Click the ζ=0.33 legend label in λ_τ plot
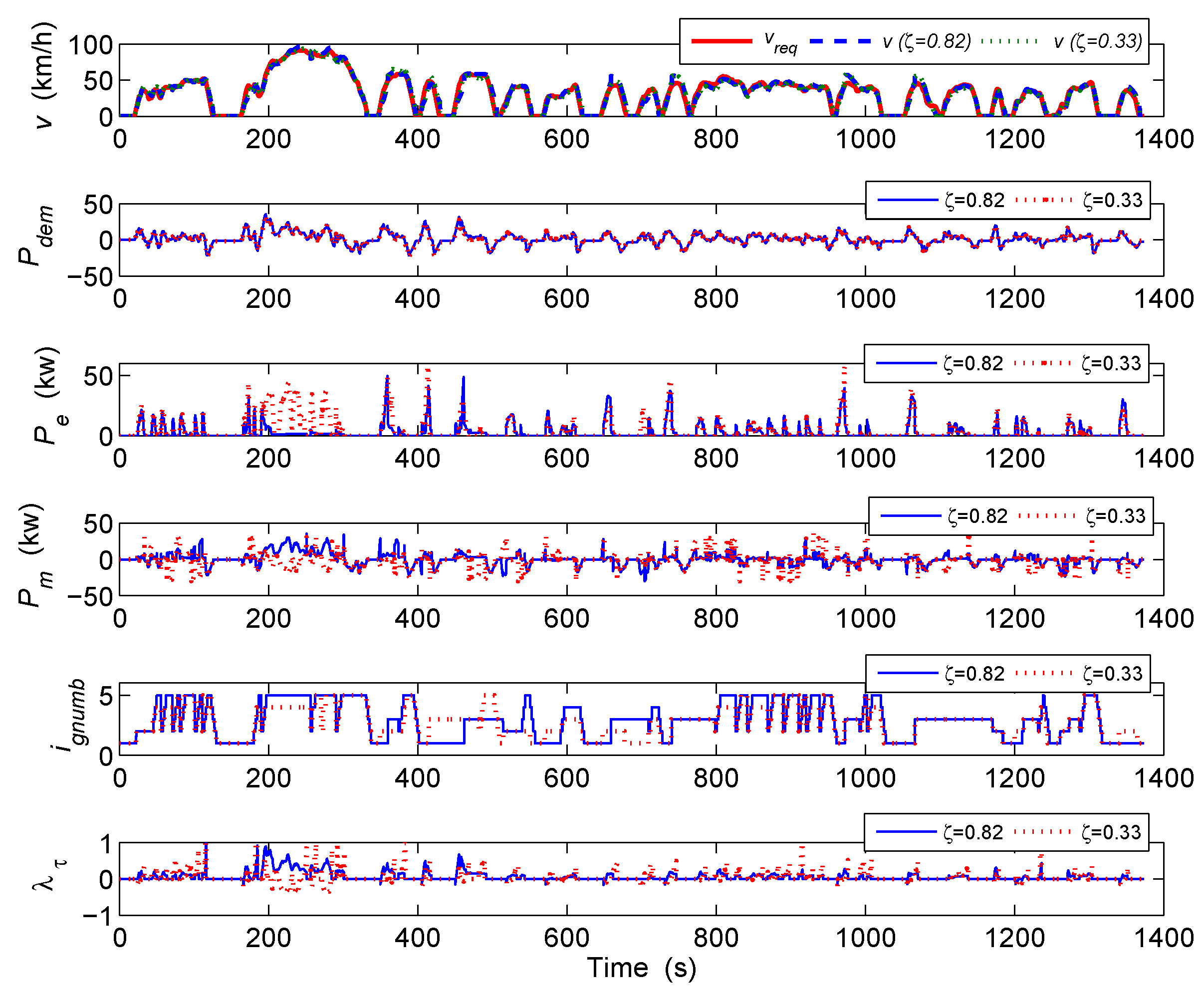The image size is (1204, 999). pyautogui.click(x=1111, y=832)
